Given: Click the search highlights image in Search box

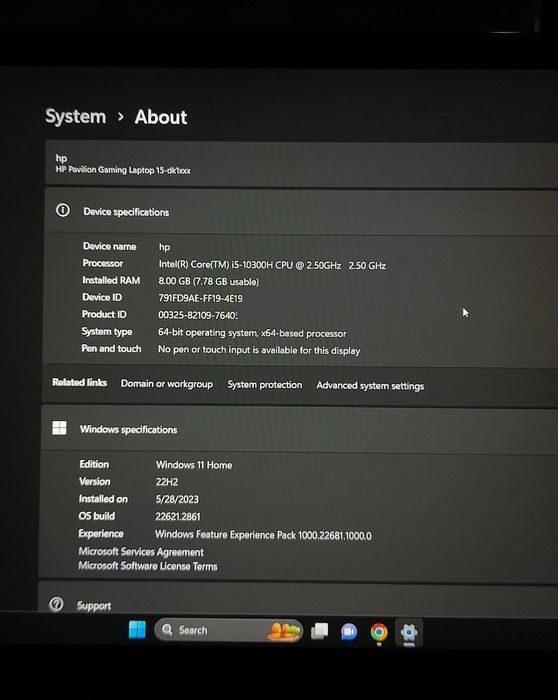Looking at the screenshot, I should click(x=284, y=631).
